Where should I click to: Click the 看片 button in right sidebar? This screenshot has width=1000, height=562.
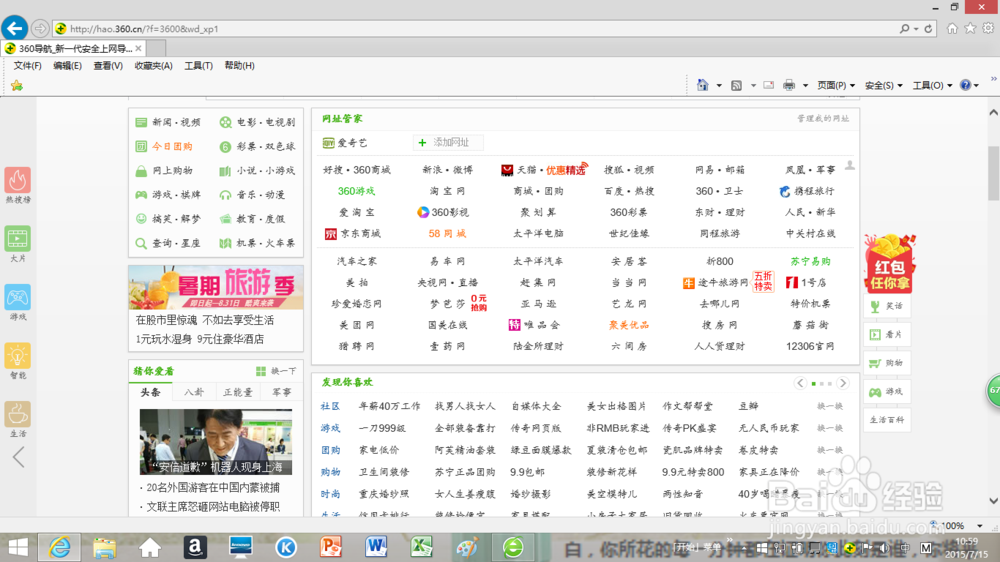pos(887,334)
